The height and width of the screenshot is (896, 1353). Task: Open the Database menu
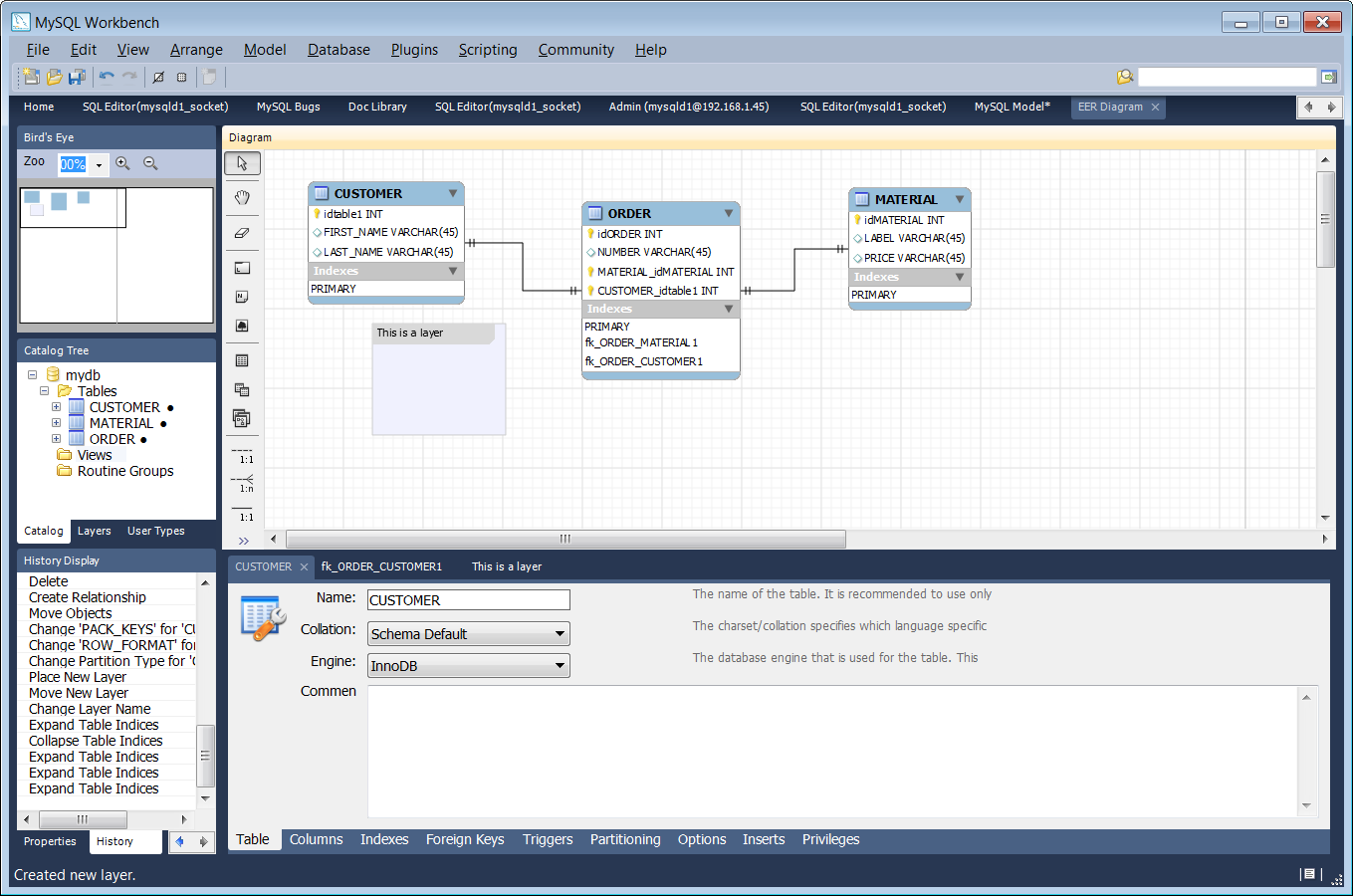(x=338, y=50)
